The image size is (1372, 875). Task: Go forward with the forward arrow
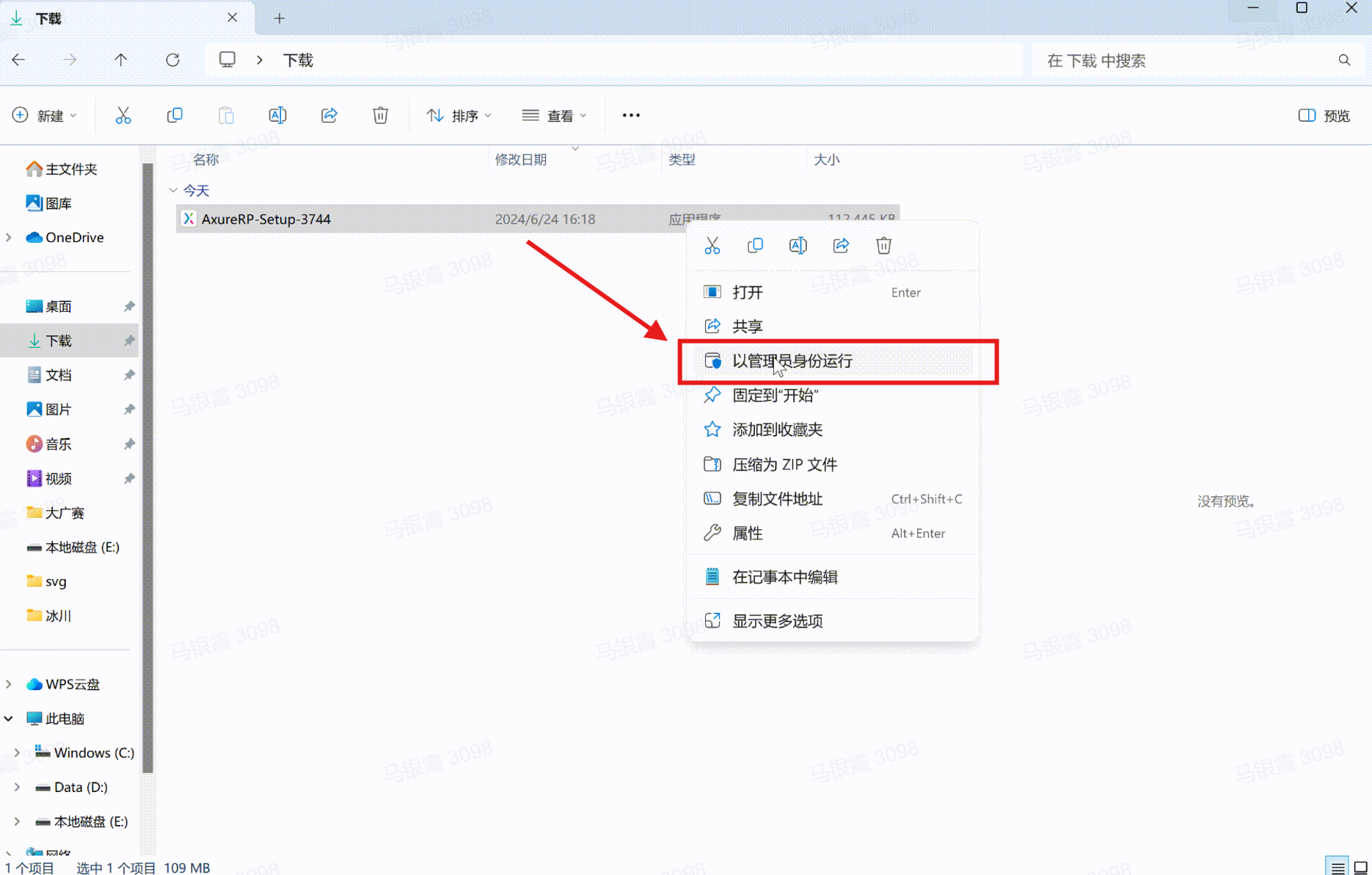pyautogui.click(x=70, y=60)
